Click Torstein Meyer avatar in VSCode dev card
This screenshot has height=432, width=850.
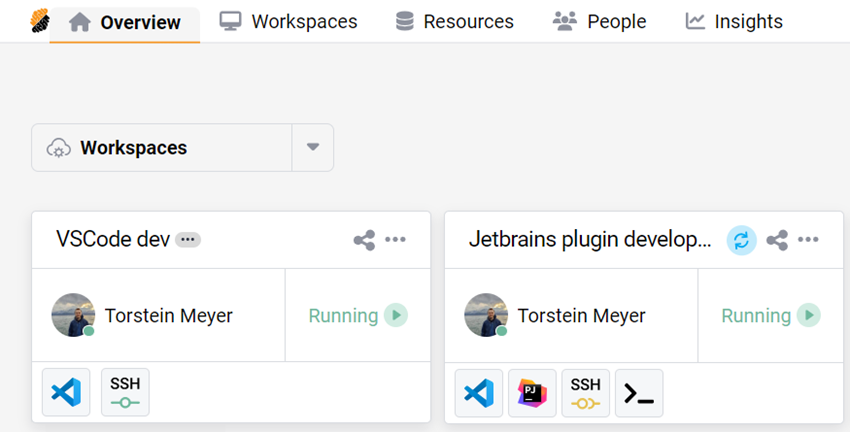click(73, 316)
